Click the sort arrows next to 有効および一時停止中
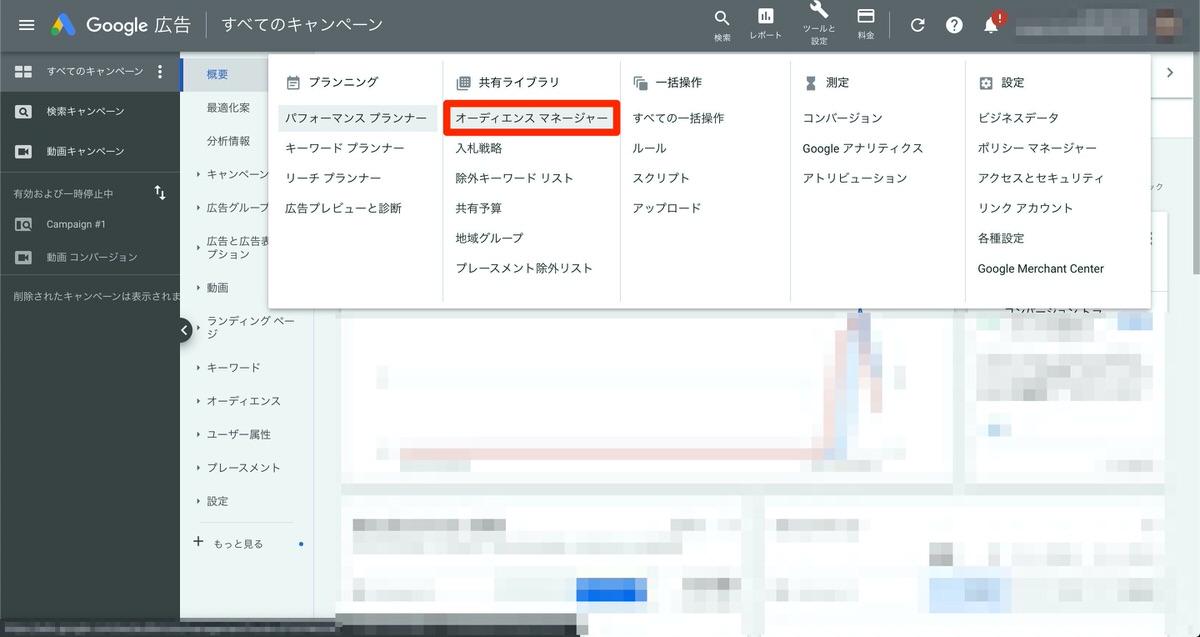1200x637 pixels. coord(160,193)
